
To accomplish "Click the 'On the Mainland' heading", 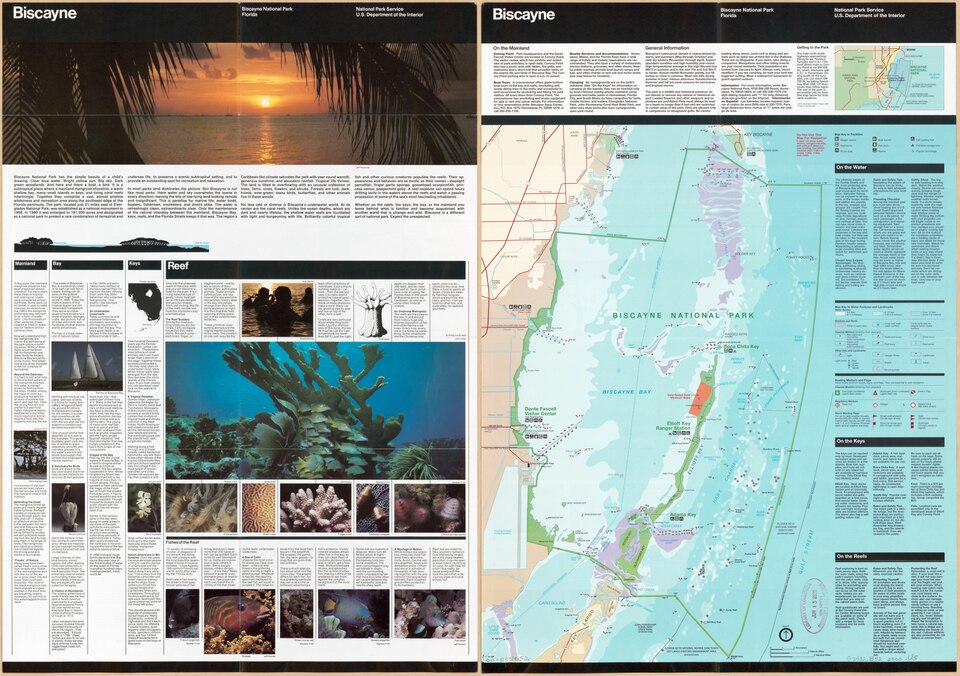I will 511,47.
